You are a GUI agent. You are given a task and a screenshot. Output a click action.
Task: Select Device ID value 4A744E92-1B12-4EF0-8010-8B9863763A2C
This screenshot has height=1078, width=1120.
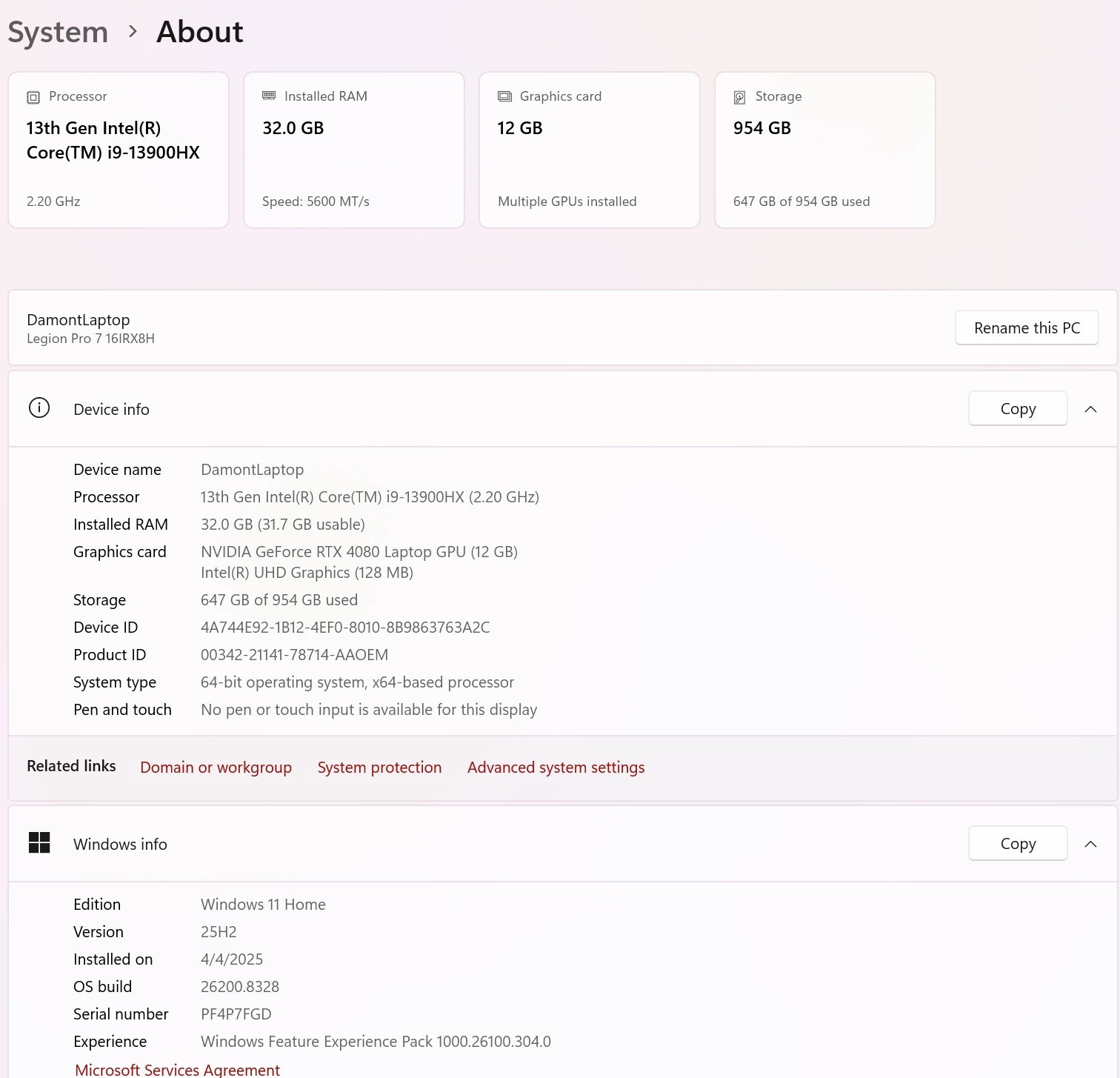click(x=345, y=627)
